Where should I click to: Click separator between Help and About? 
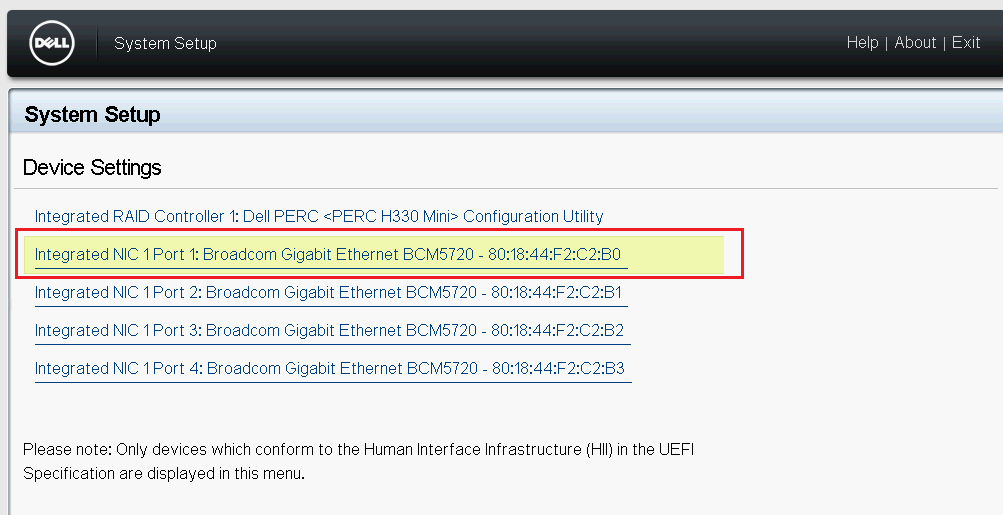pyautogui.click(x=887, y=43)
